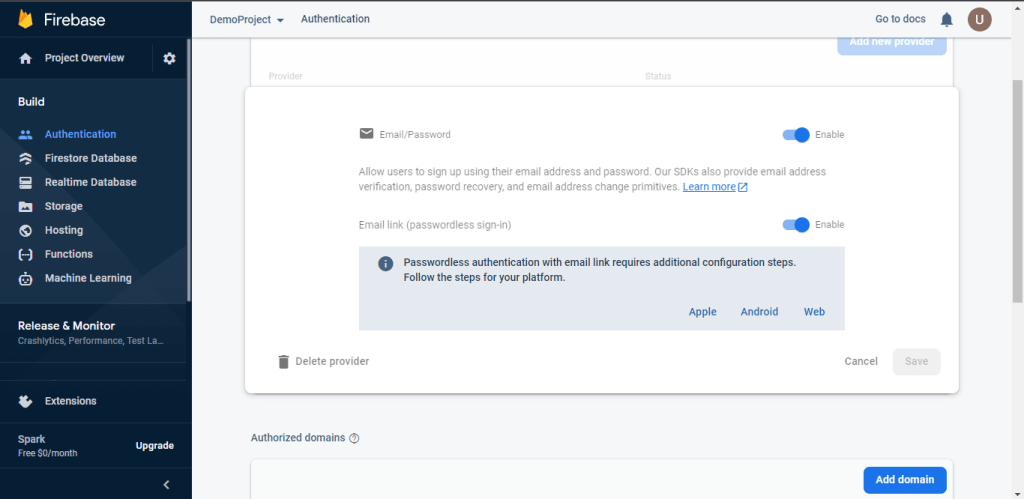Toggle the Email link passwordless Enable switch
The image size is (1024, 499).
click(796, 225)
